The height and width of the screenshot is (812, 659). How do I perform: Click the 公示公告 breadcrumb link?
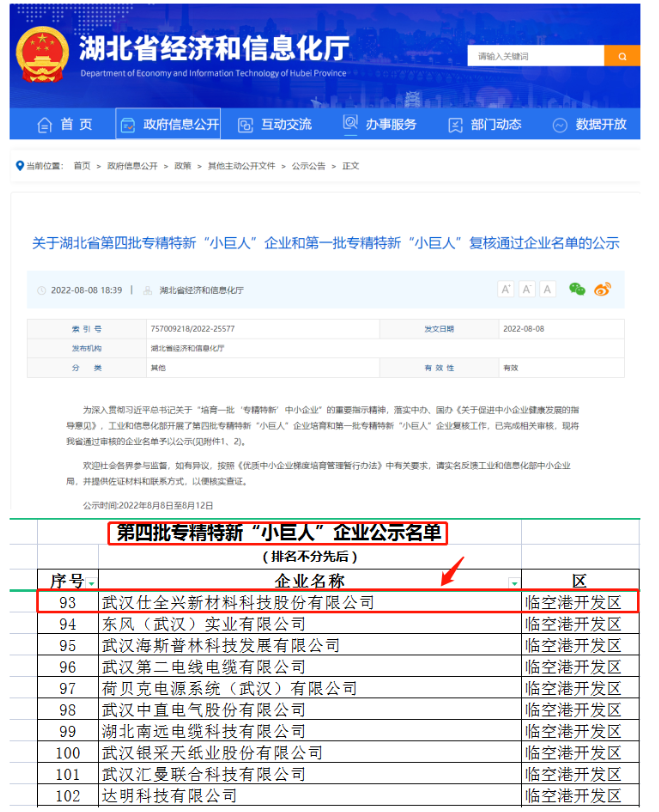click(309, 166)
